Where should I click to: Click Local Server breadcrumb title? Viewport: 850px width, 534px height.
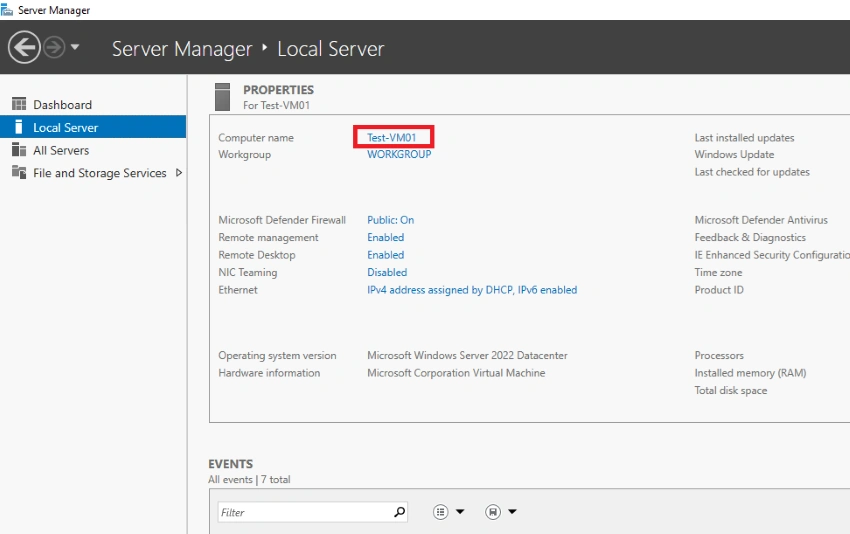331,49
